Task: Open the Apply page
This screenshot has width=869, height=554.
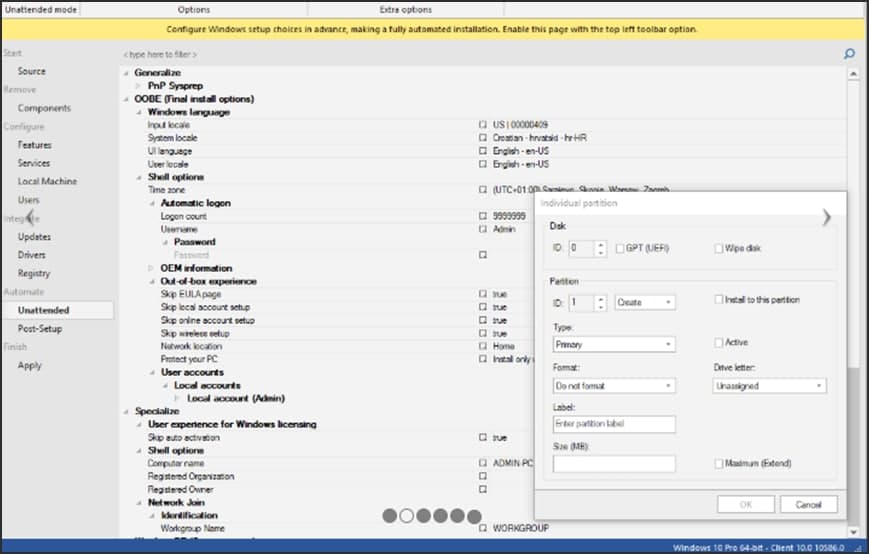Action: 29,365
